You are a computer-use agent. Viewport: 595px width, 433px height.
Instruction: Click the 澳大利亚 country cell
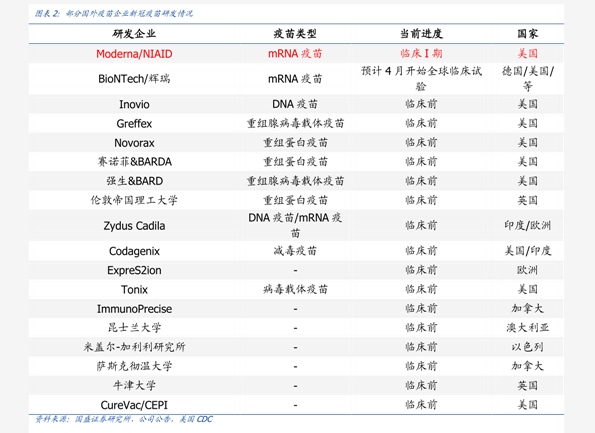pyautogui.click(x=527, y=328)
